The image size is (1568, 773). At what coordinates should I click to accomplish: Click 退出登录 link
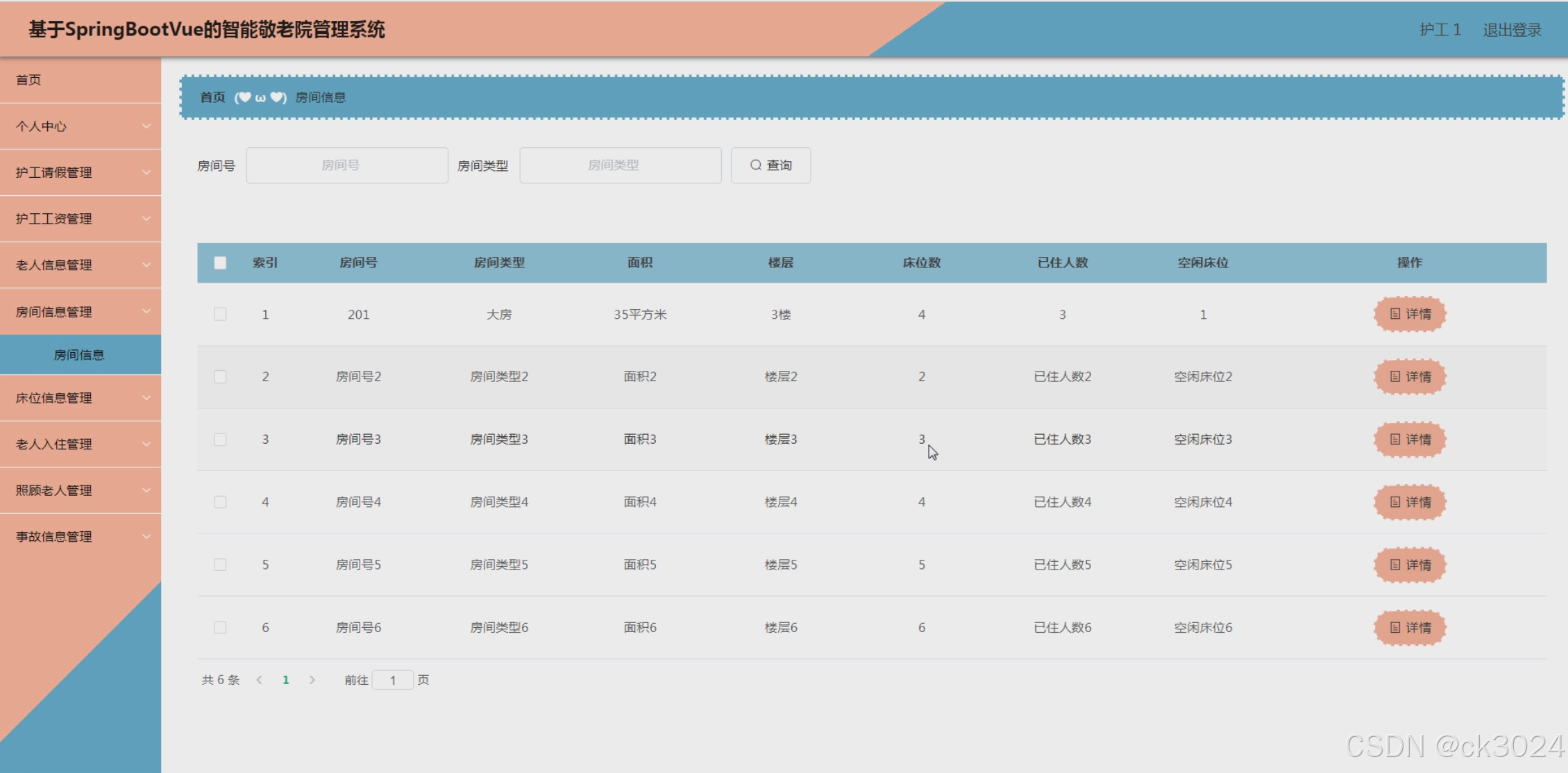point(1512,30)
